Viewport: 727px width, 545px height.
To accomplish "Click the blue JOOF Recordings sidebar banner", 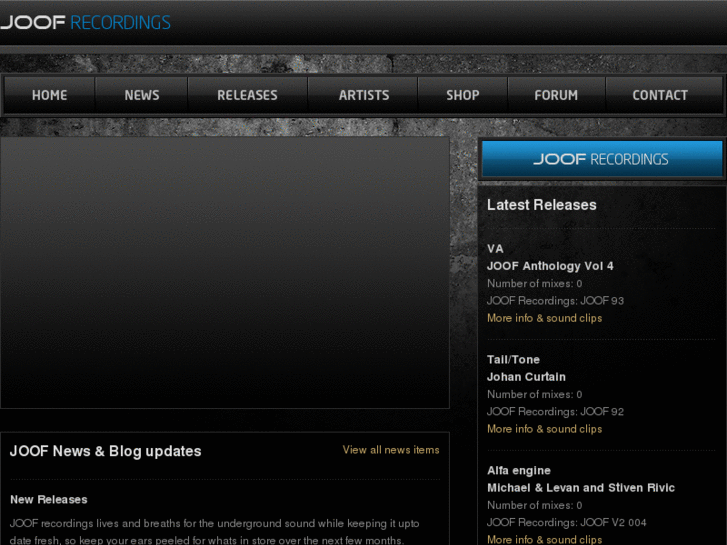I will [x=602, y=159].
